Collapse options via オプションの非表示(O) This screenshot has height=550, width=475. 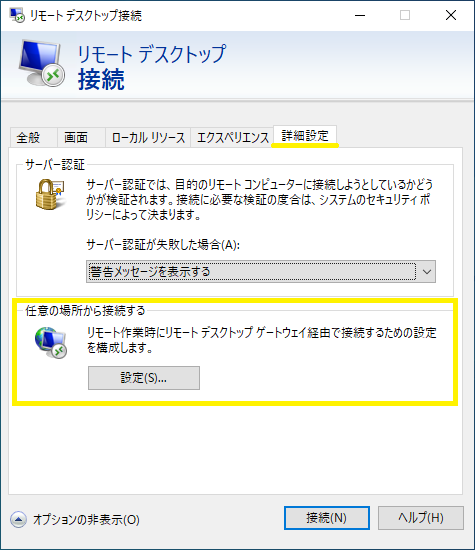[x=86, y=519]
